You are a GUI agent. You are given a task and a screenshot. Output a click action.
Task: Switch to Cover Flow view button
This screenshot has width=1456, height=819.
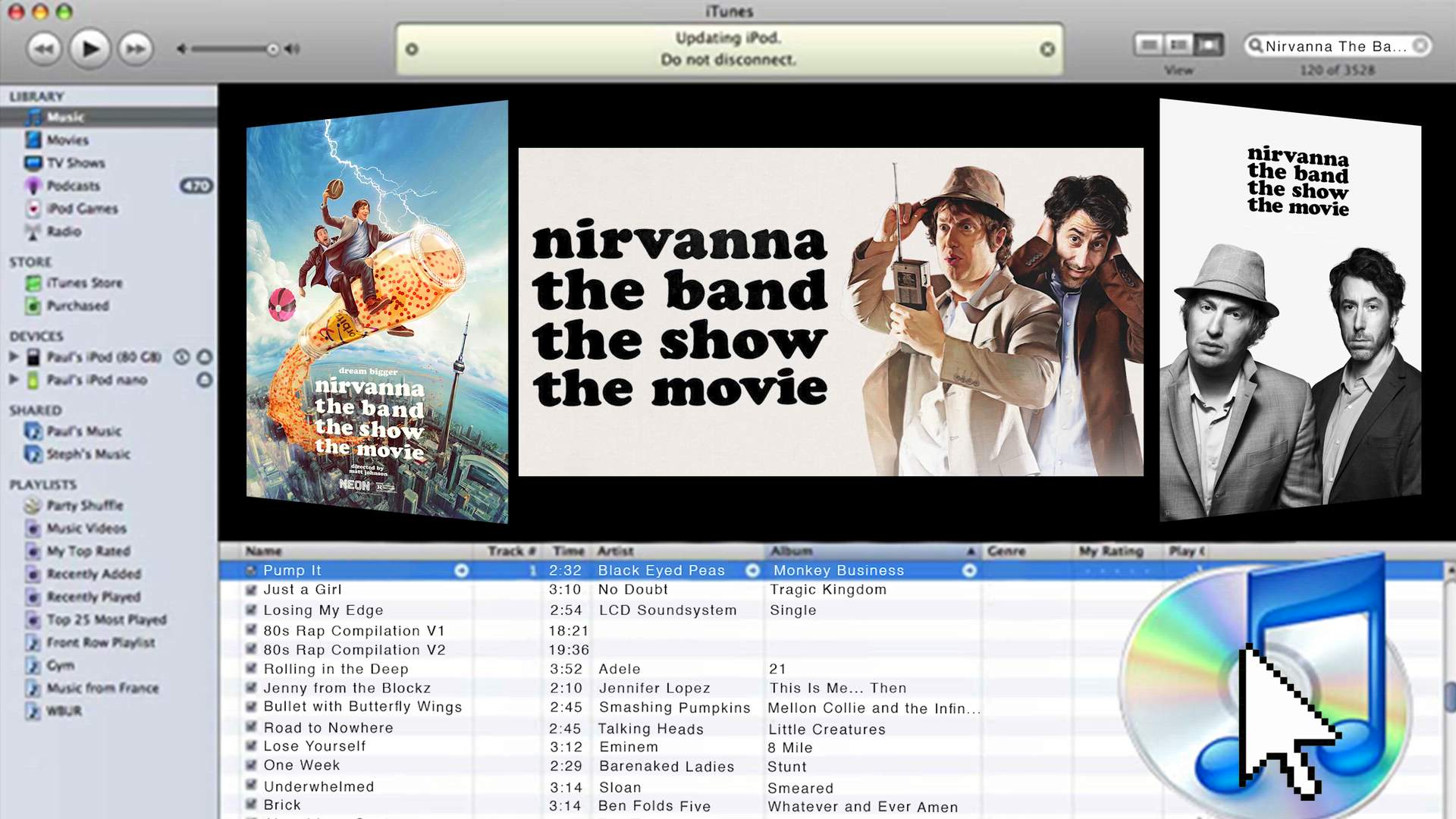1208,45
